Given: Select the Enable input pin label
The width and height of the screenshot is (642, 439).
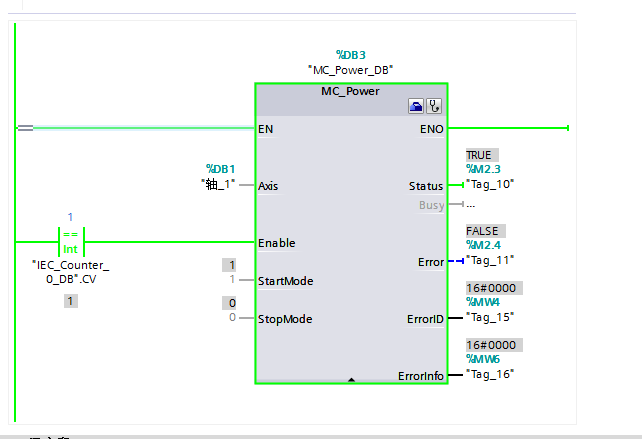Looking at the screenshot, I should [277, 243].
